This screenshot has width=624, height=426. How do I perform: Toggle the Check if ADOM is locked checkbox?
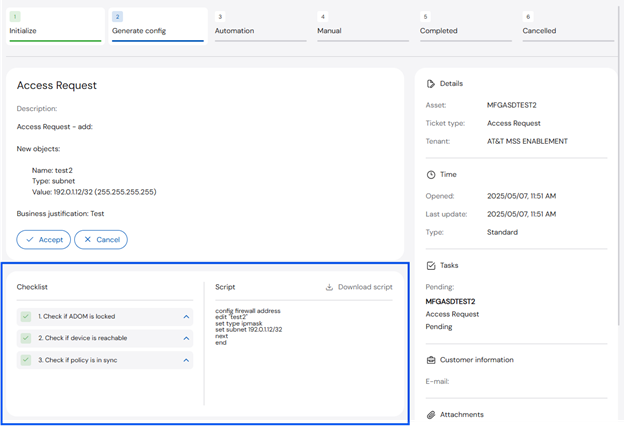tap(26, 317)
